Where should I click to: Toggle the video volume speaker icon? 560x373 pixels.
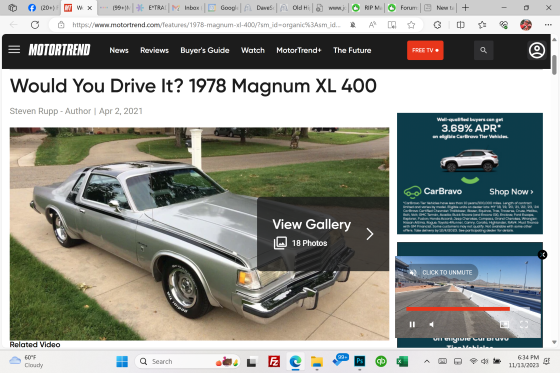point(431,324)
